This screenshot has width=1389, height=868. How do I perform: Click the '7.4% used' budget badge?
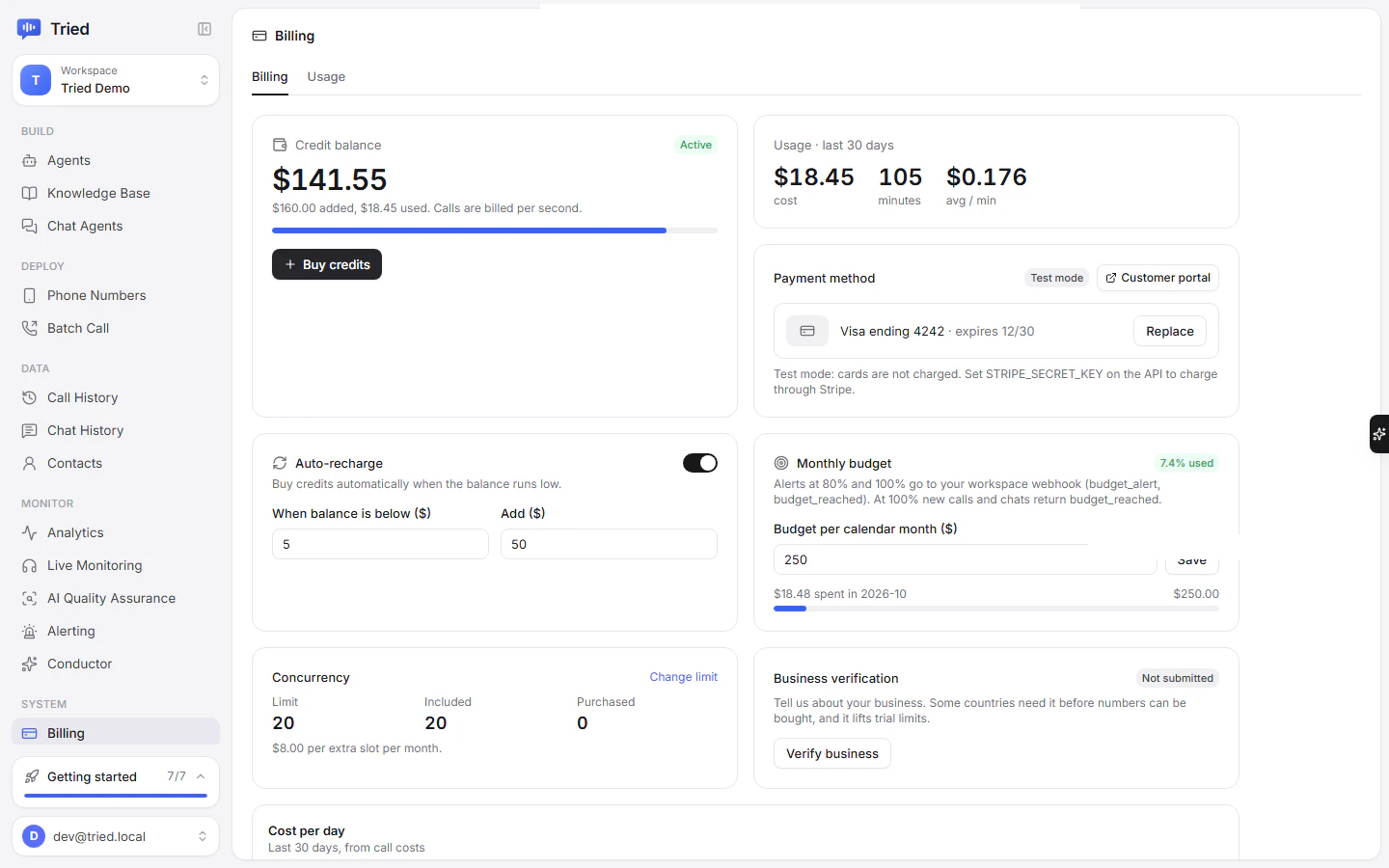1186,463
